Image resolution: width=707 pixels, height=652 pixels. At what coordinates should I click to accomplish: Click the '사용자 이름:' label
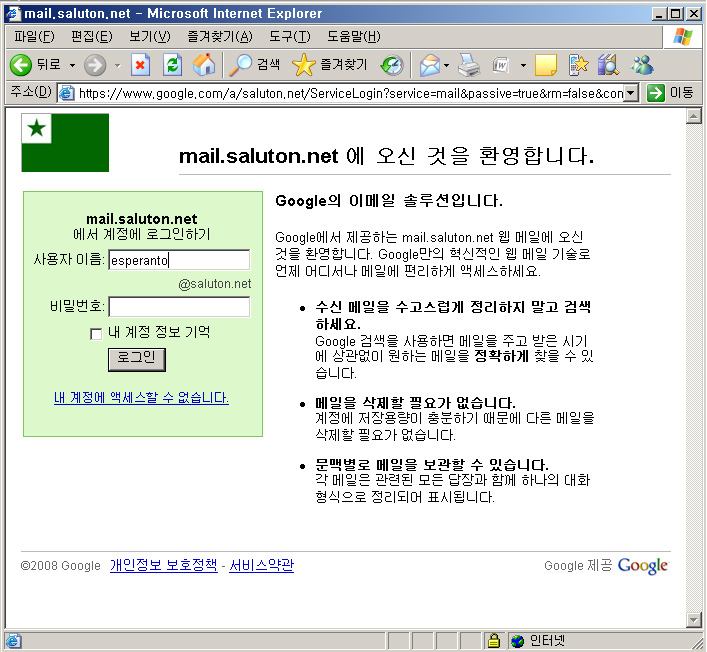69,259
